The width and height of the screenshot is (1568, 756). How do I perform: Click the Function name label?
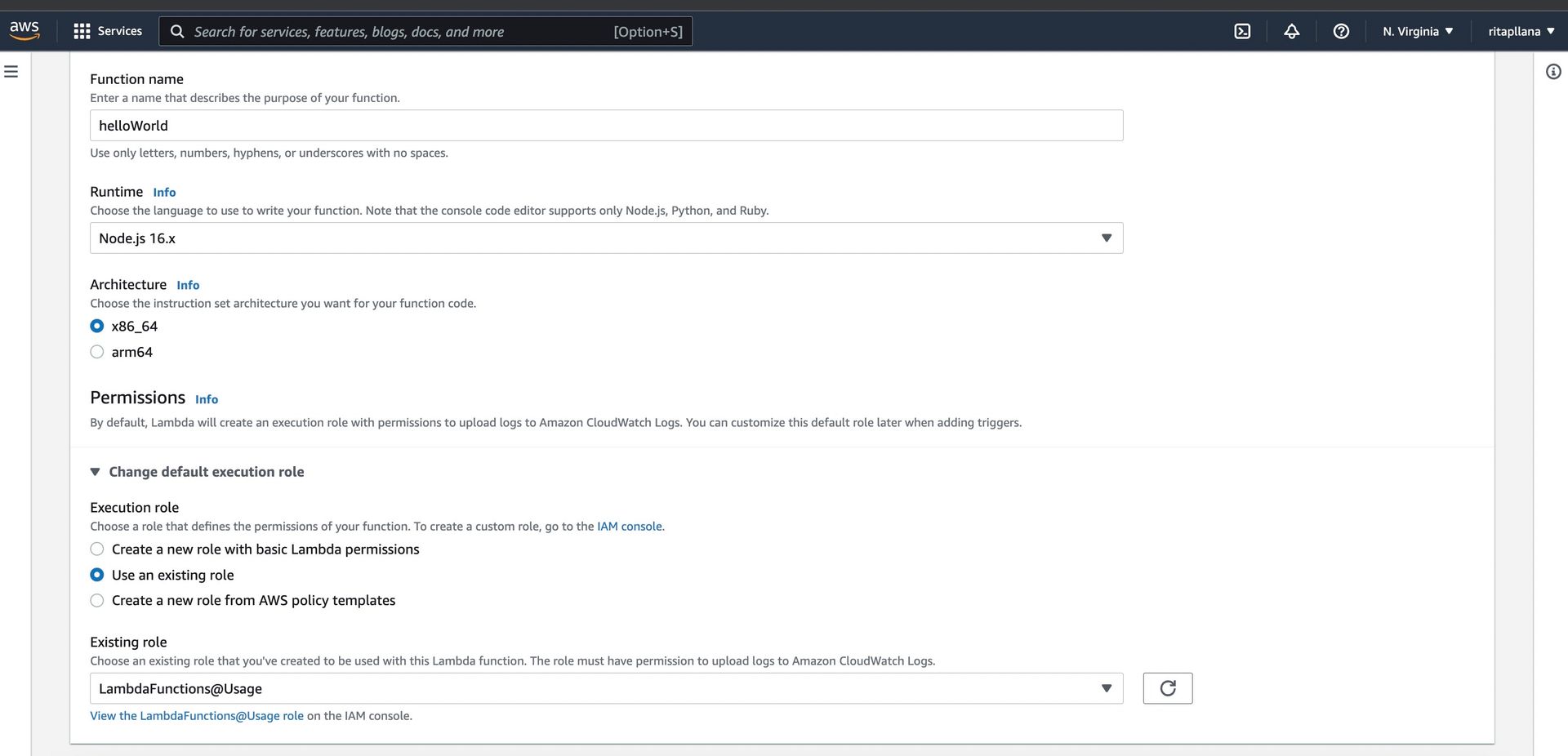click(137, 79)
